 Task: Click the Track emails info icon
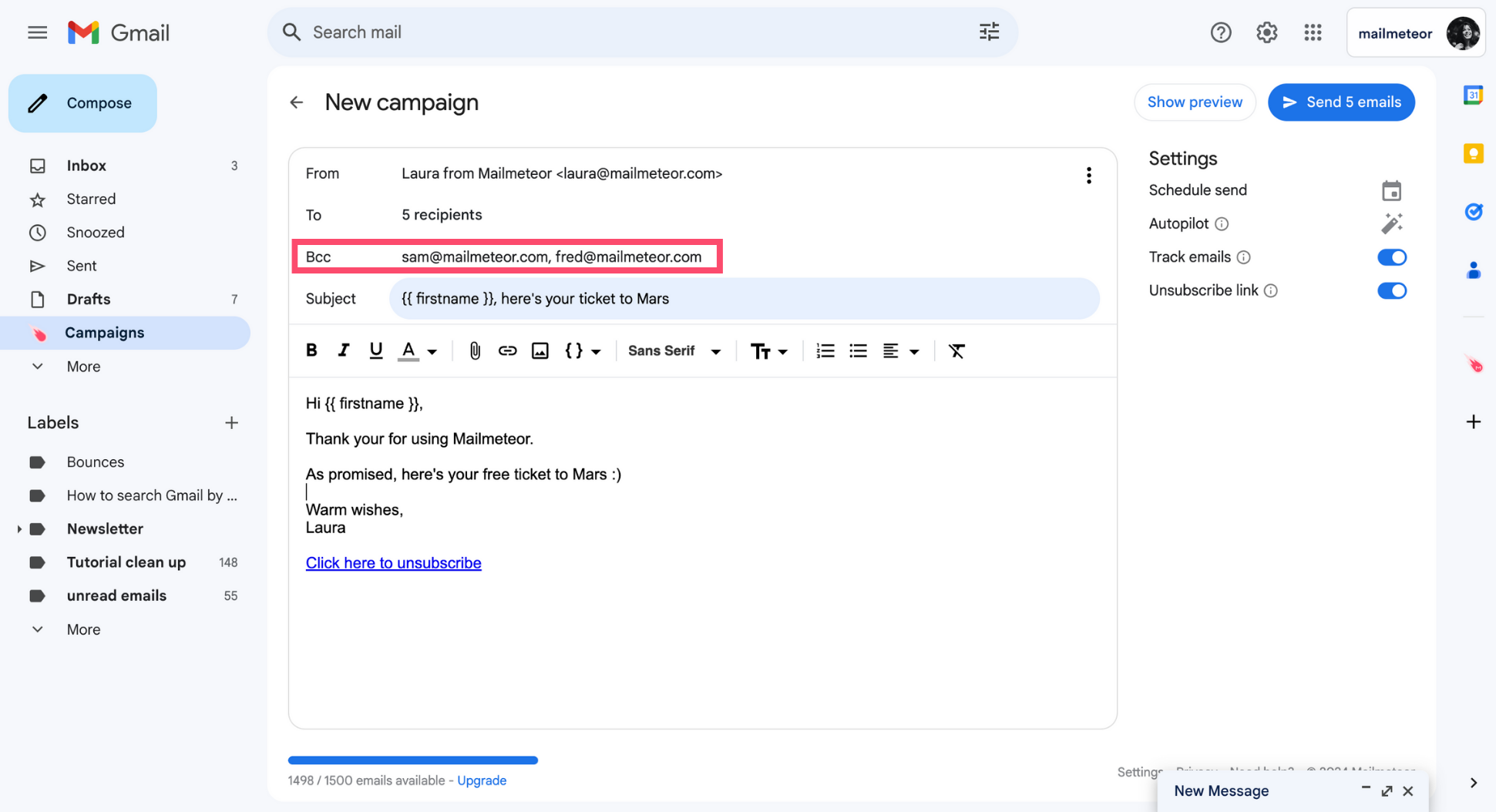click(1243, 257)
